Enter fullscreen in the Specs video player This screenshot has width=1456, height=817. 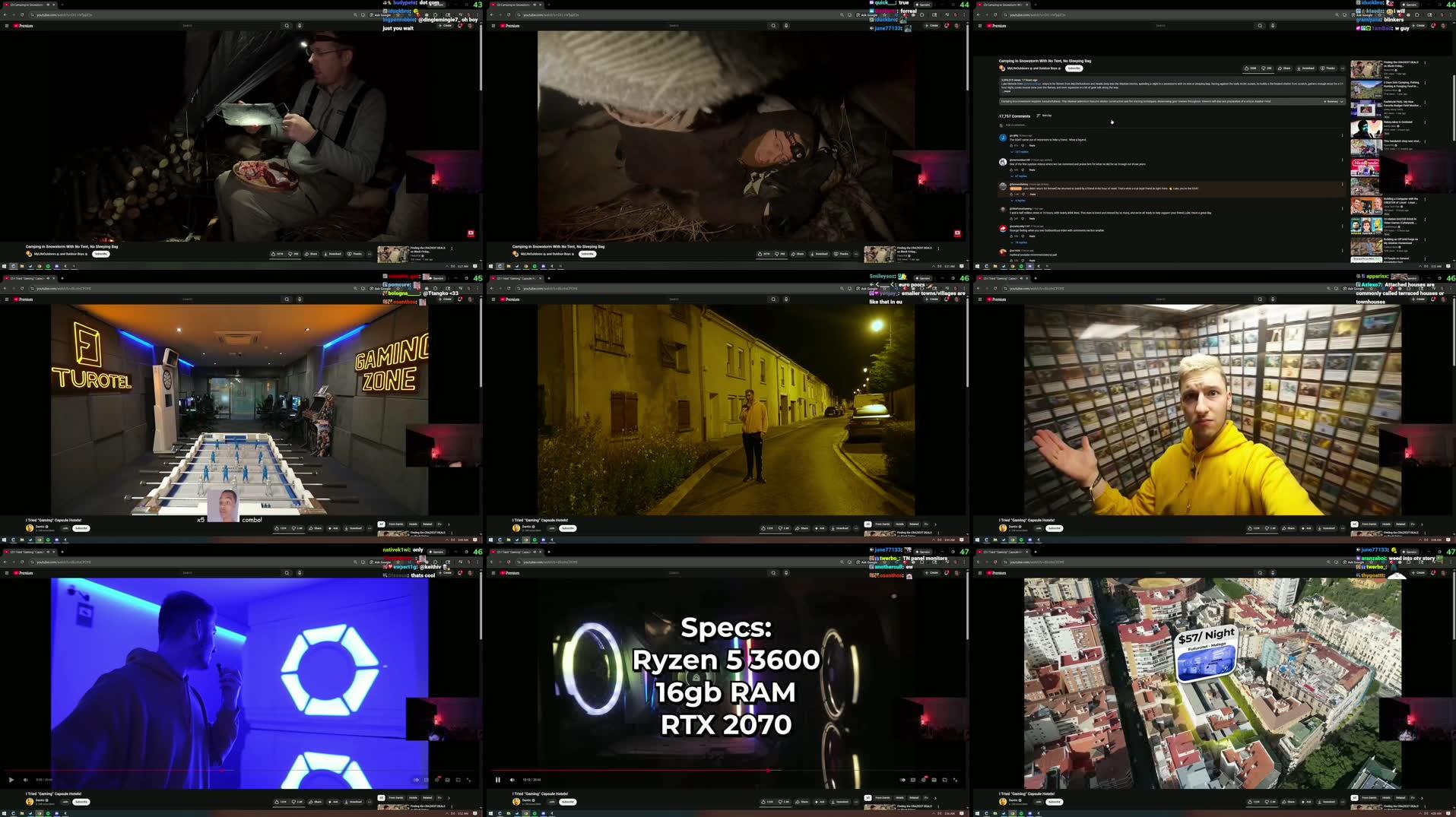(x=956, y=780)
